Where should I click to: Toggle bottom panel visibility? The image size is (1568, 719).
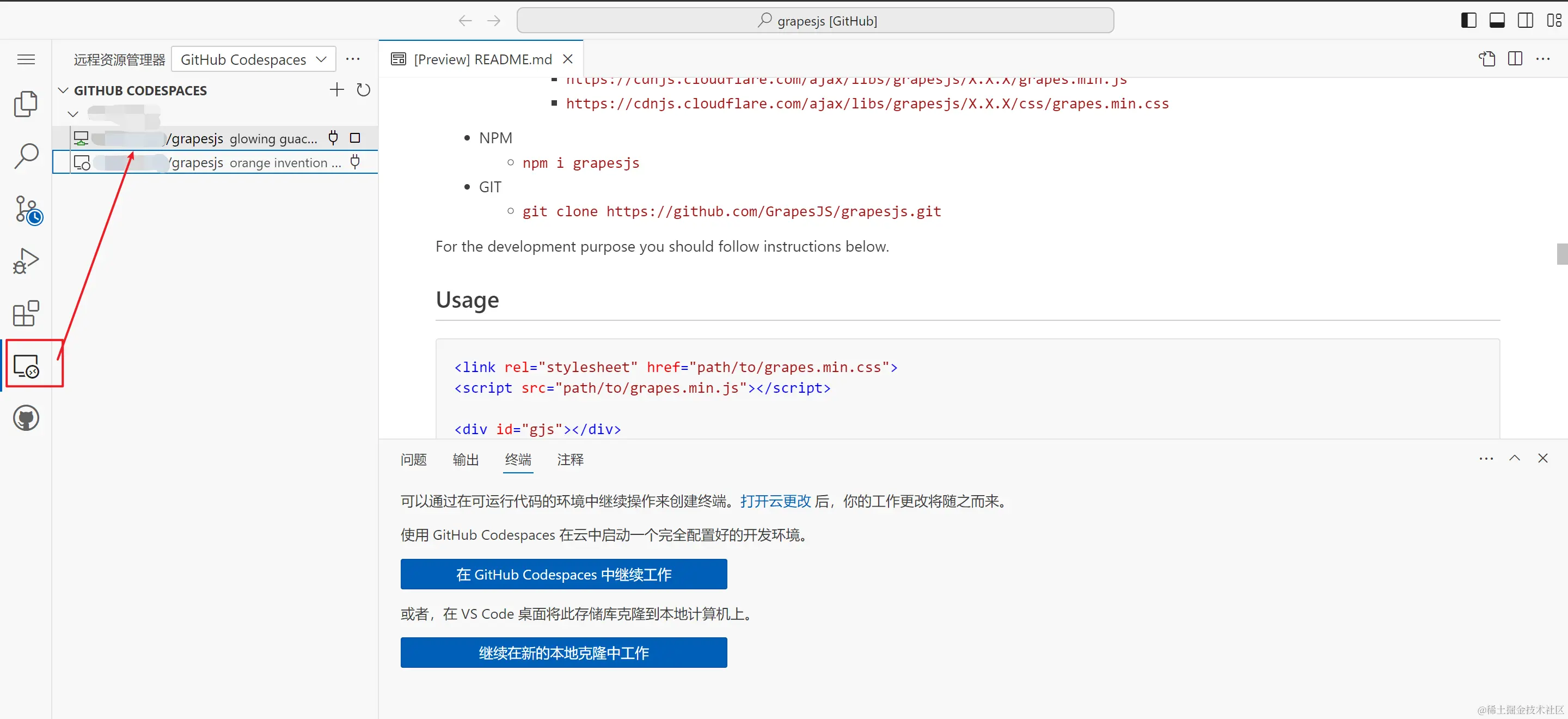pos(1497,21)
